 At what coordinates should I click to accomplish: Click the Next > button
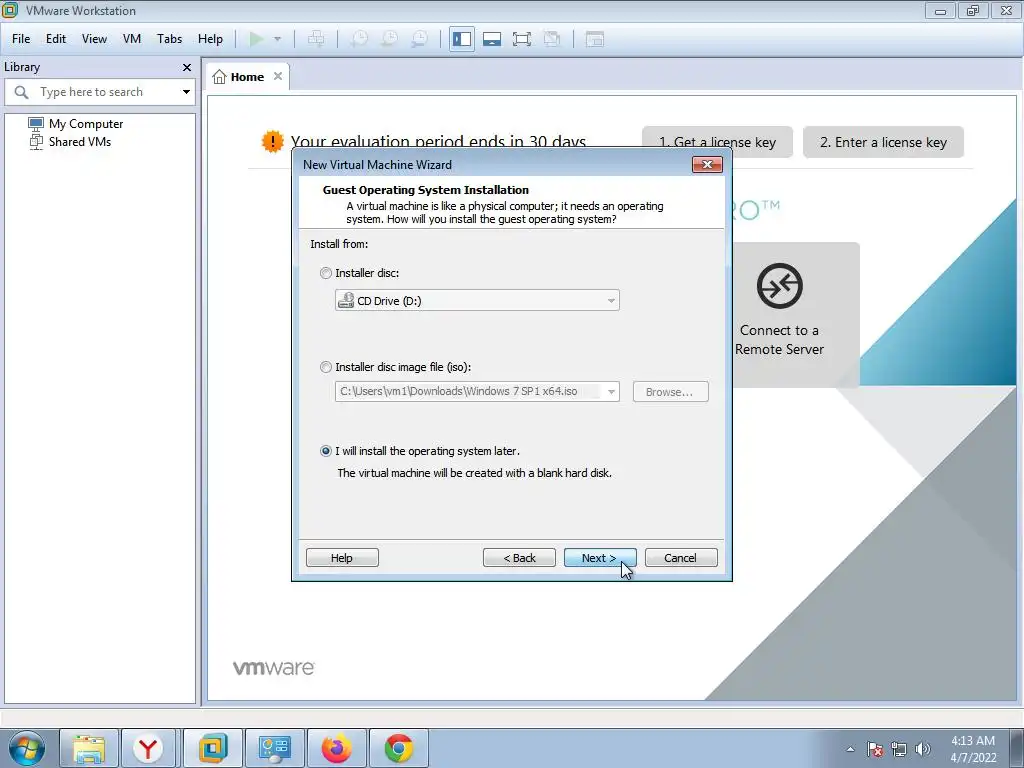point(600,558)
